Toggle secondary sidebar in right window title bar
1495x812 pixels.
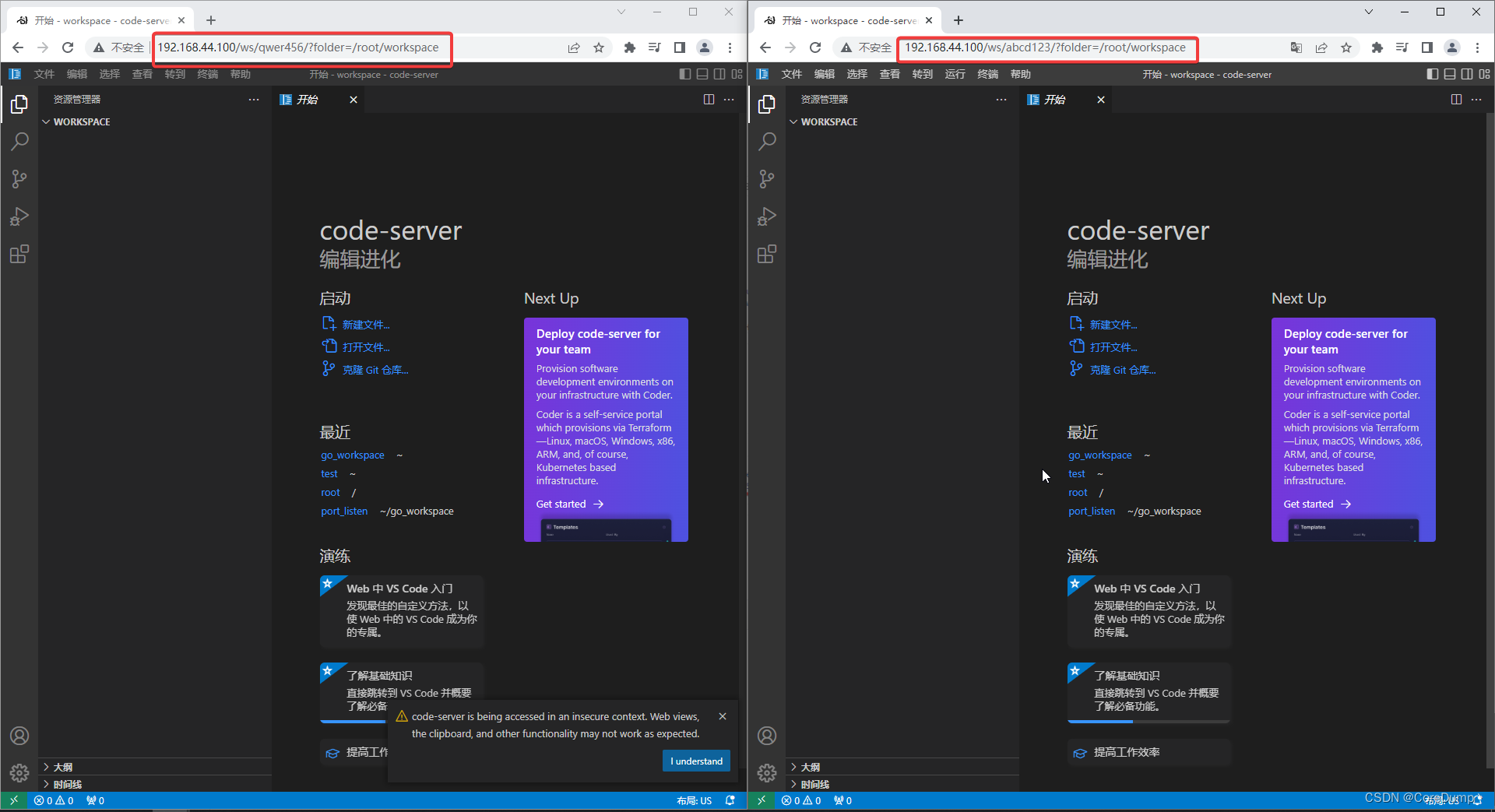[x=1467, y=74]
